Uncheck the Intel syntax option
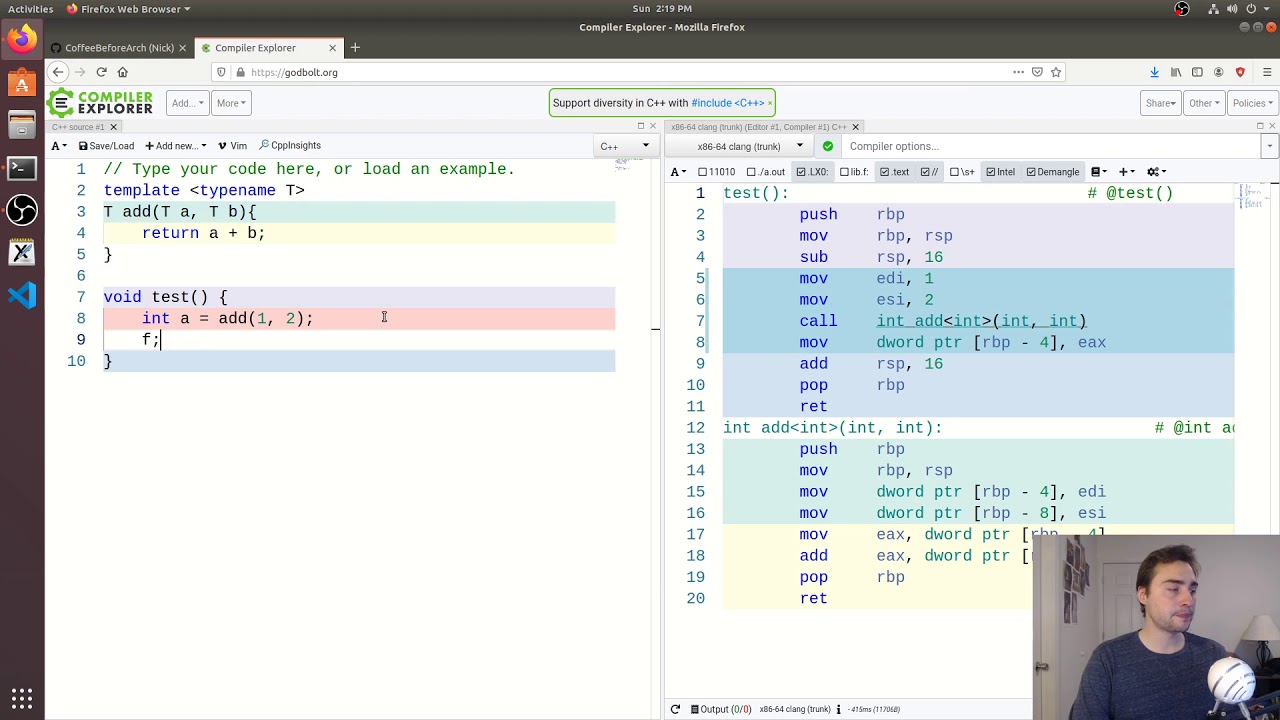Image resolution: width=1280 pixels, height=720 pixels. [1000, 172]
